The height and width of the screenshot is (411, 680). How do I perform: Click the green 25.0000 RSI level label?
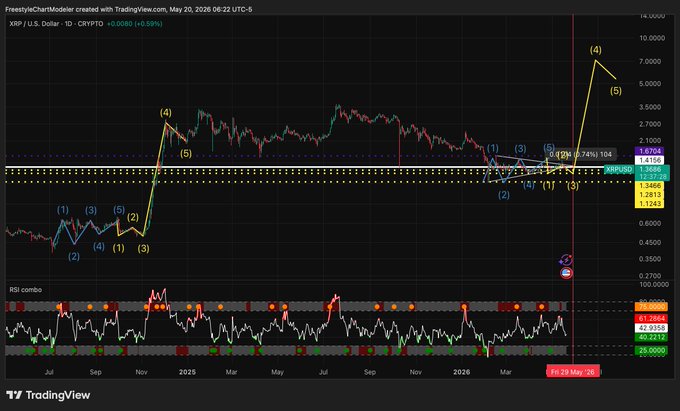[652, 350]
